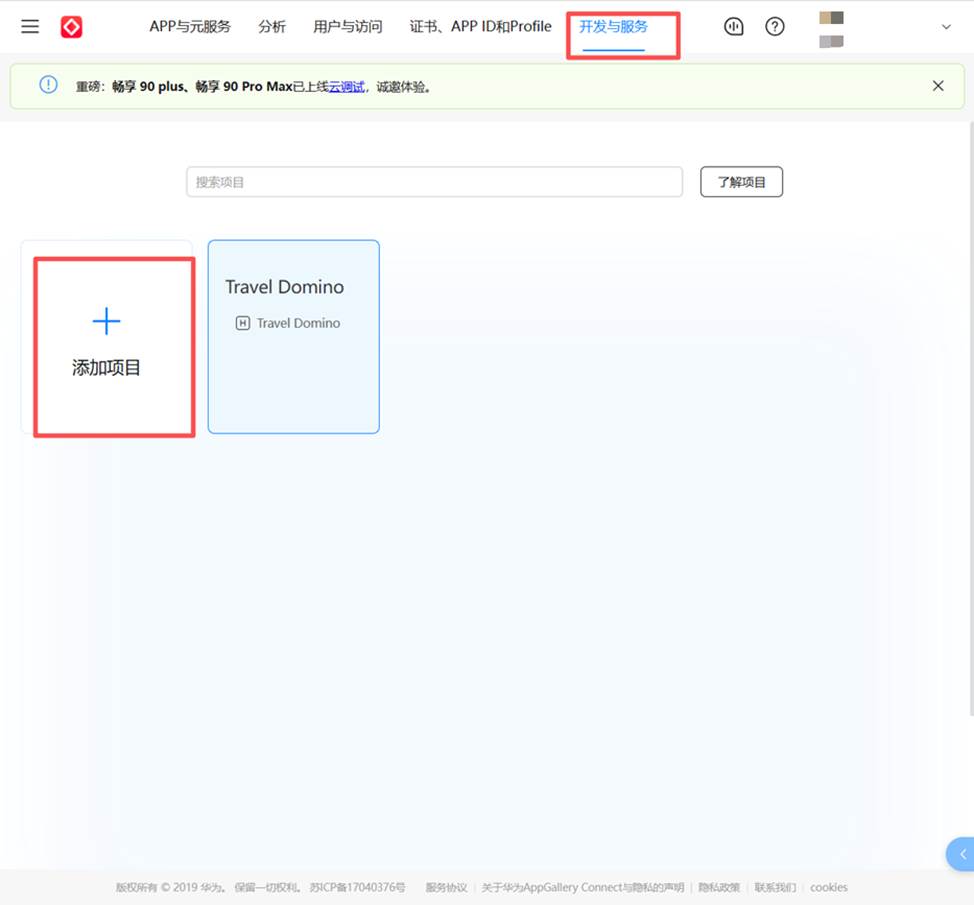
Task: Expand the blue side panel arrow
Action: click(x=962, y=854)
